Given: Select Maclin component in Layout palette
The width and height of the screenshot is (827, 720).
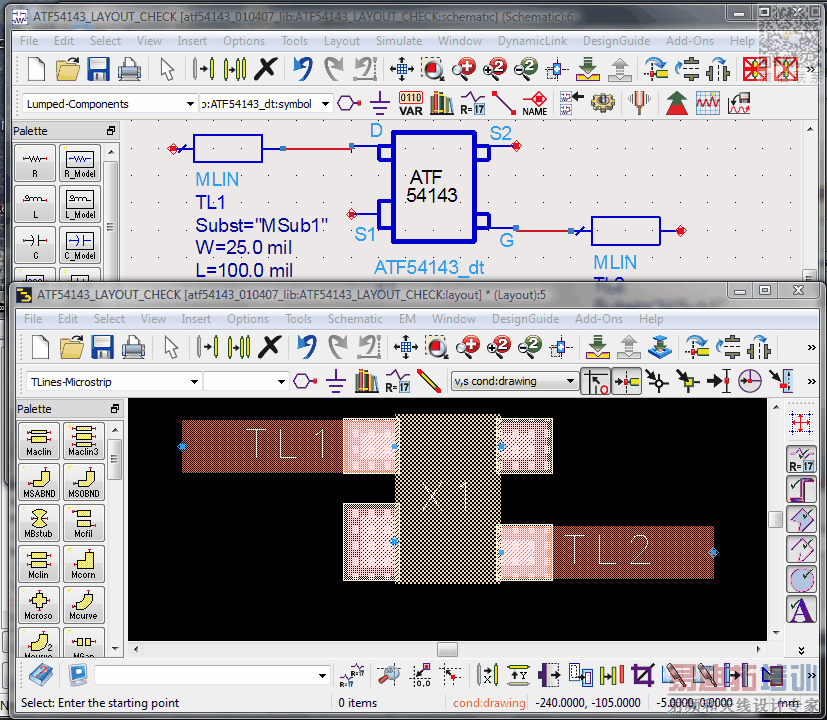Looking at the screenshot, I should [39, 441].
